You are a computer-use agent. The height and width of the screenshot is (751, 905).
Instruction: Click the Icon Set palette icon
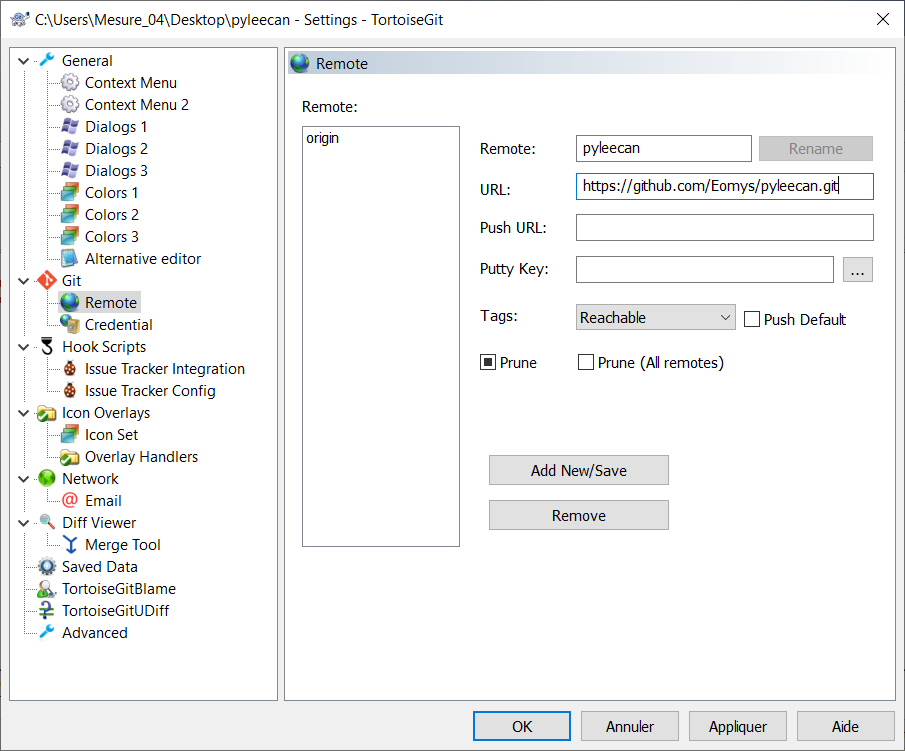point(70,434)
